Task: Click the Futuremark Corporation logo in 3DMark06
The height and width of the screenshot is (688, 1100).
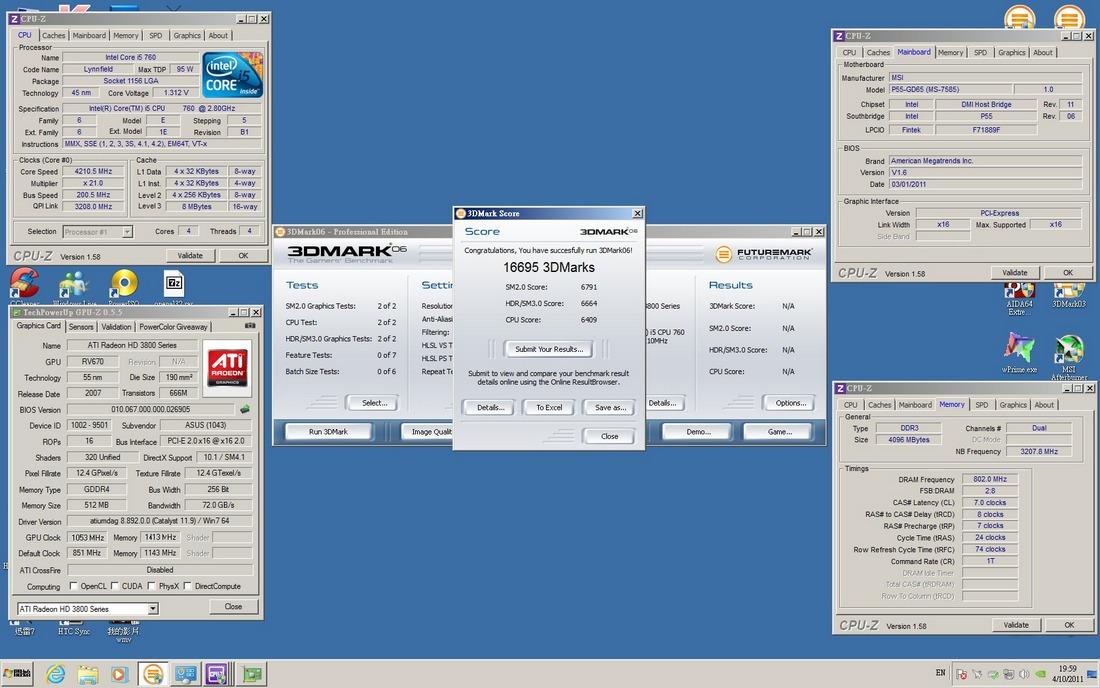Action: click(764, 253)
